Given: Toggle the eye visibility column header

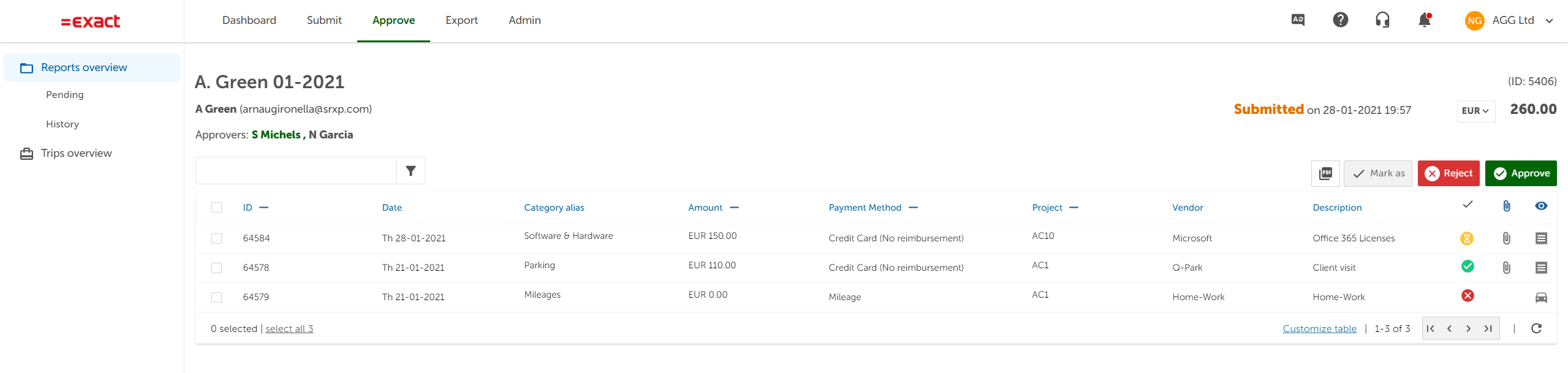Looking at the screenshot, I should 1542,206.
